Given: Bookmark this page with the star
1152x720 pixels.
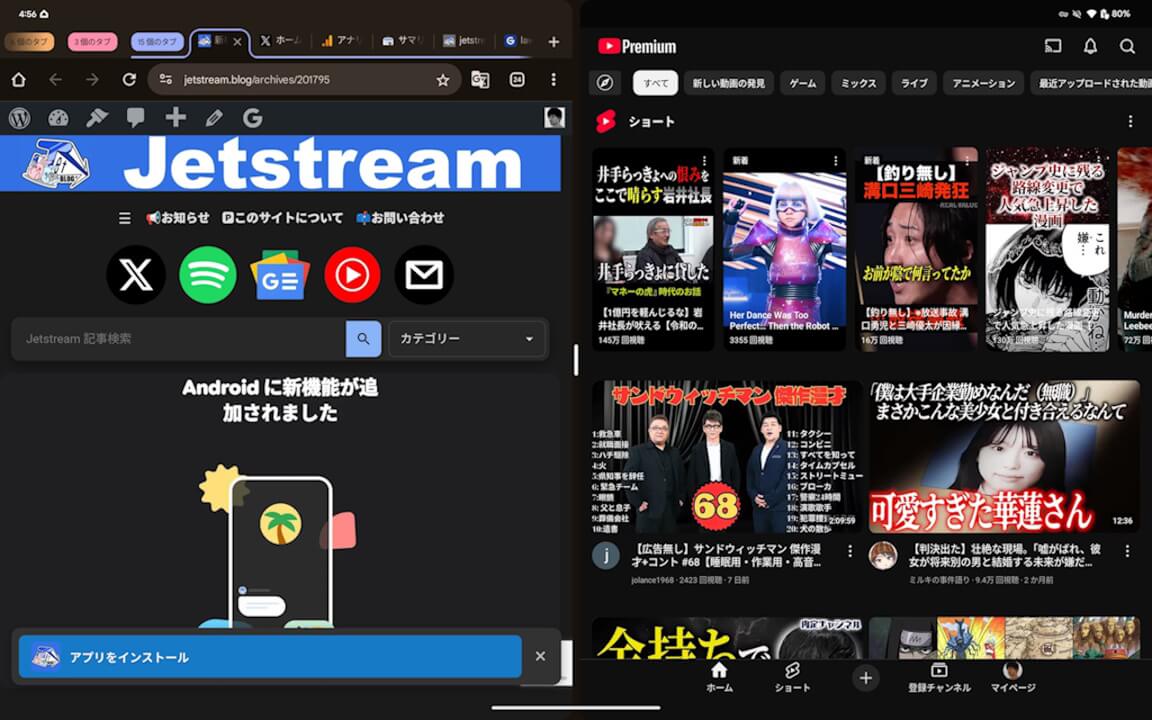Looking at the screenshot, I should [x=442, y=80].
